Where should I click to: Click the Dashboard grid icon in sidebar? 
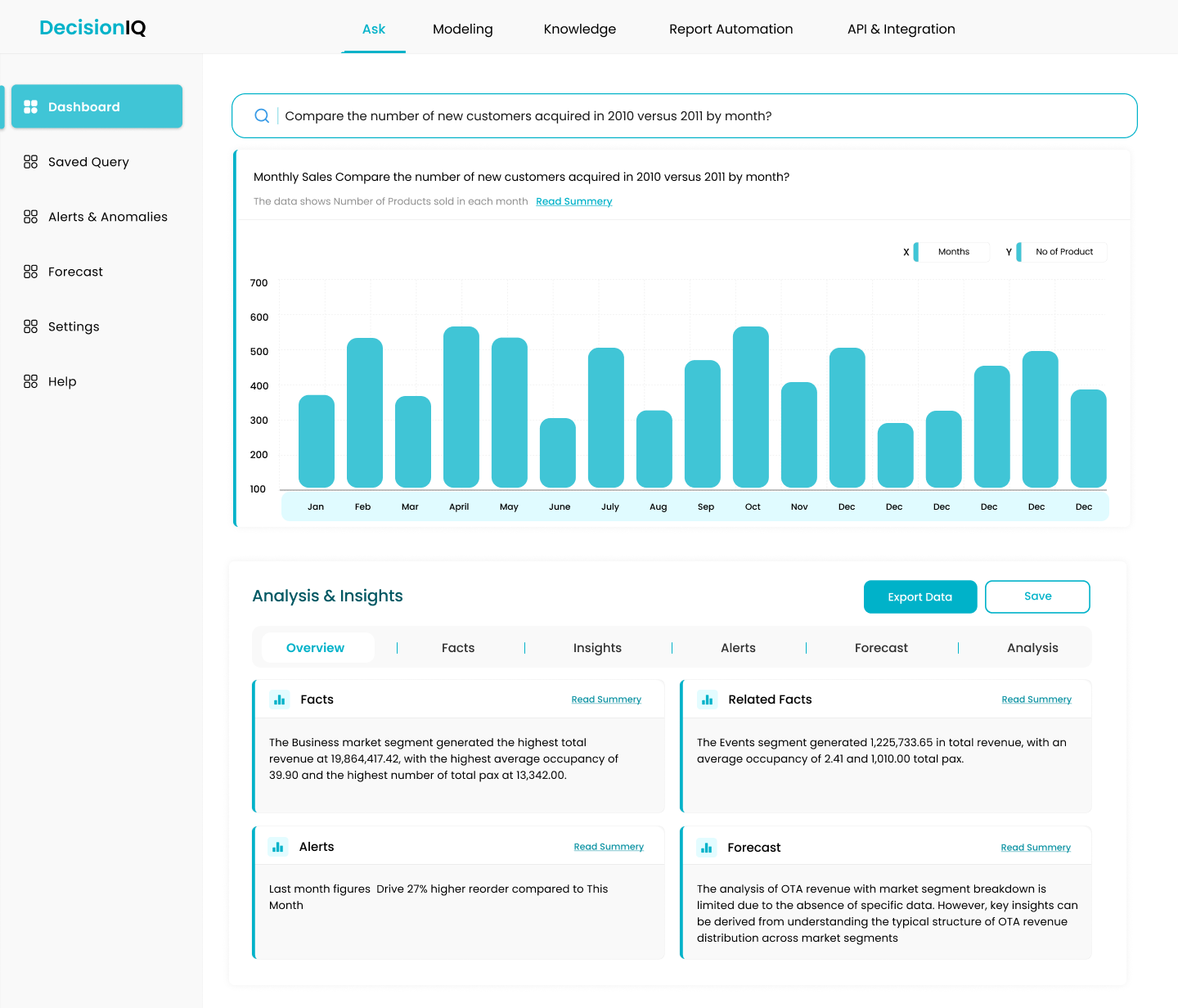pos(31,106)
